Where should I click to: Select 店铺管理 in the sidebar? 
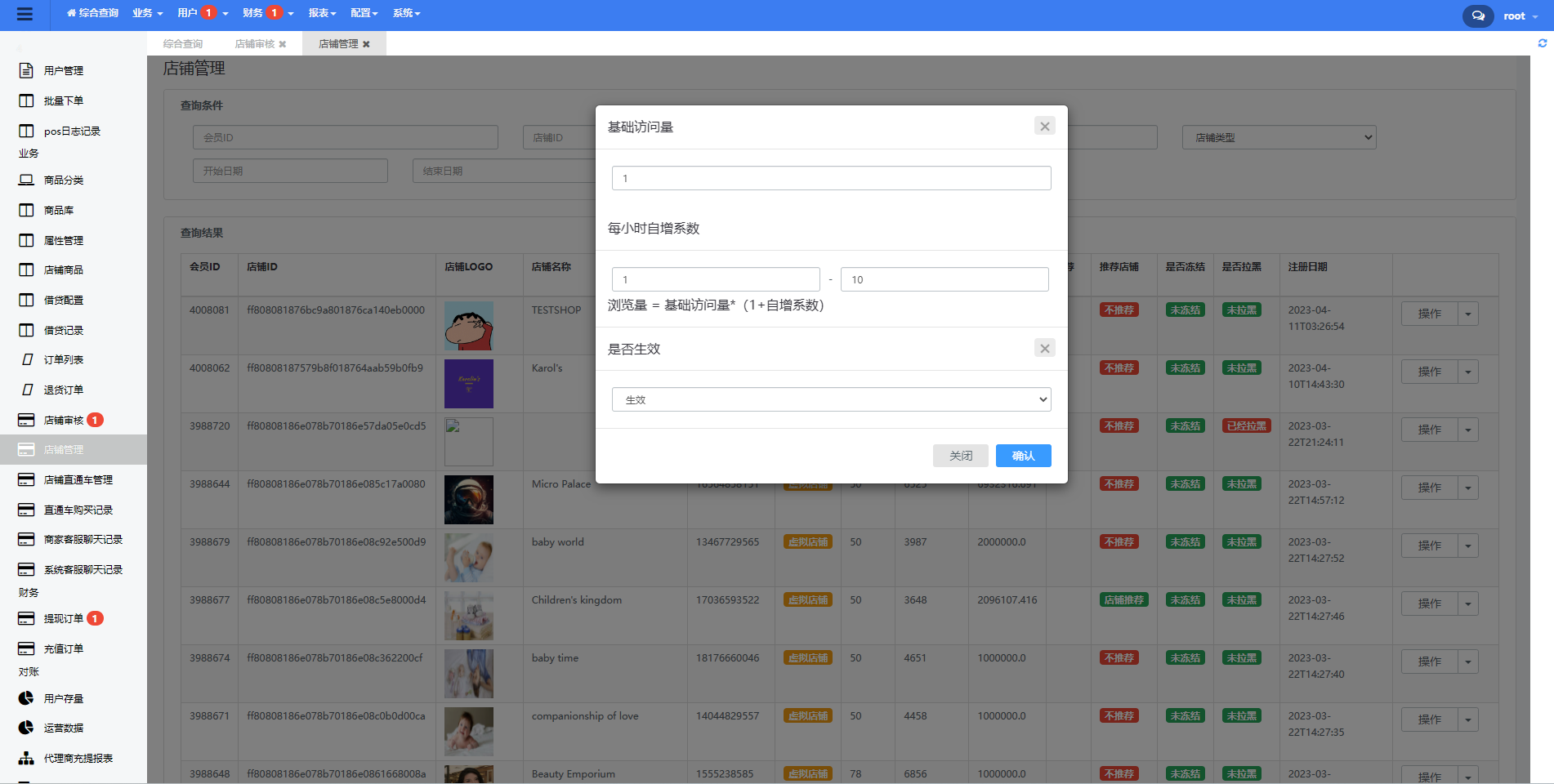click(x=74, y=449)
